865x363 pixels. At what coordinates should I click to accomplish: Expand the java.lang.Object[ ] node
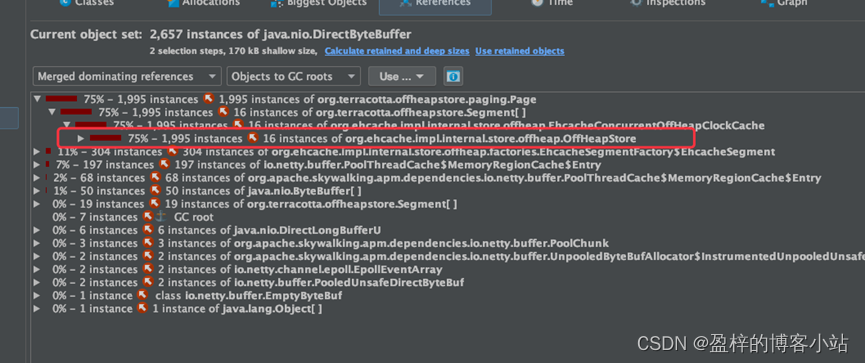coord(37,308)
